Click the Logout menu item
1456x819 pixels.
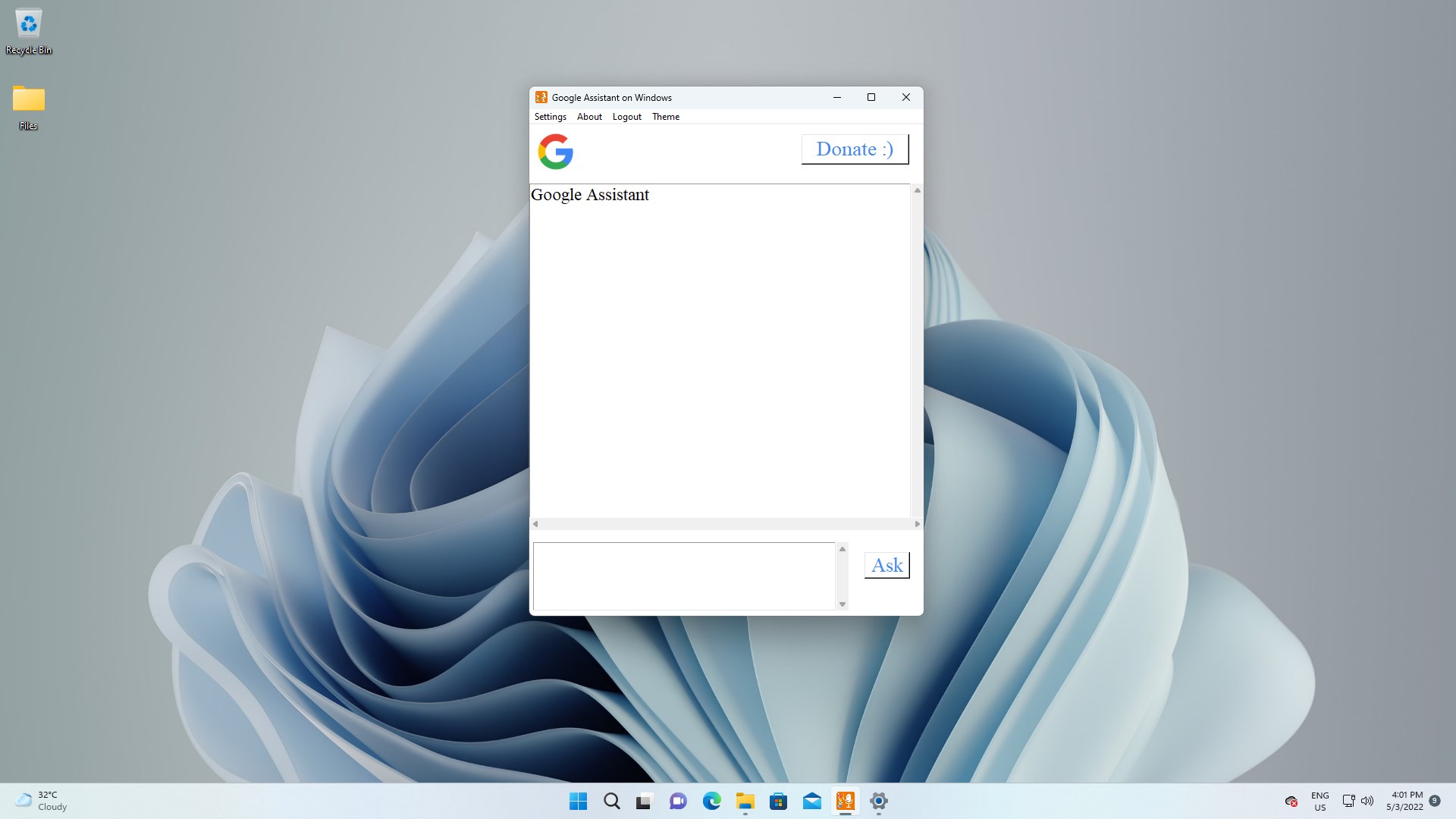click(626, 117)
